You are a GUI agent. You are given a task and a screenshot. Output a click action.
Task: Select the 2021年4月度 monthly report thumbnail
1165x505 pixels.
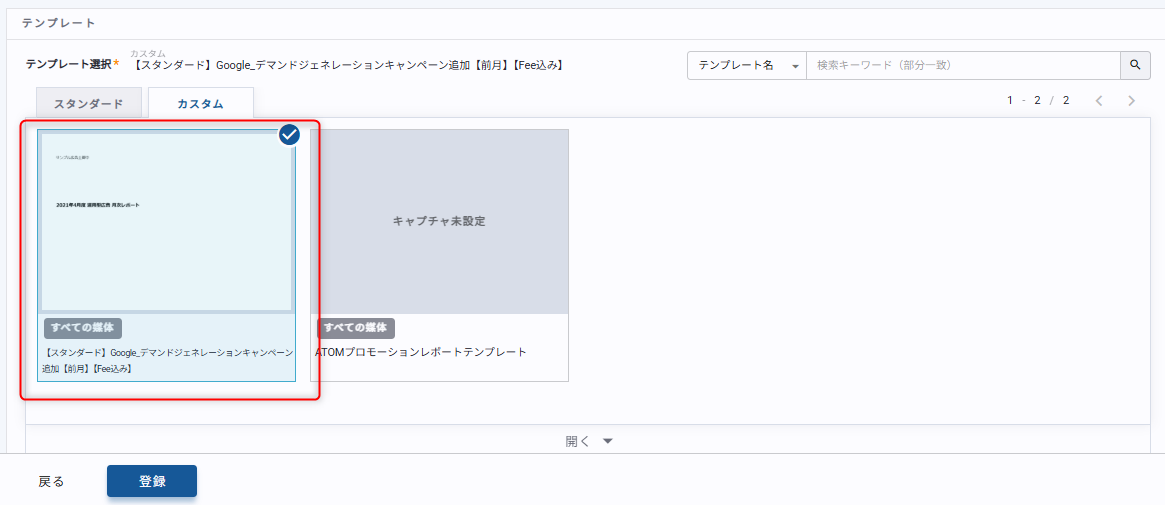(166, 222)
